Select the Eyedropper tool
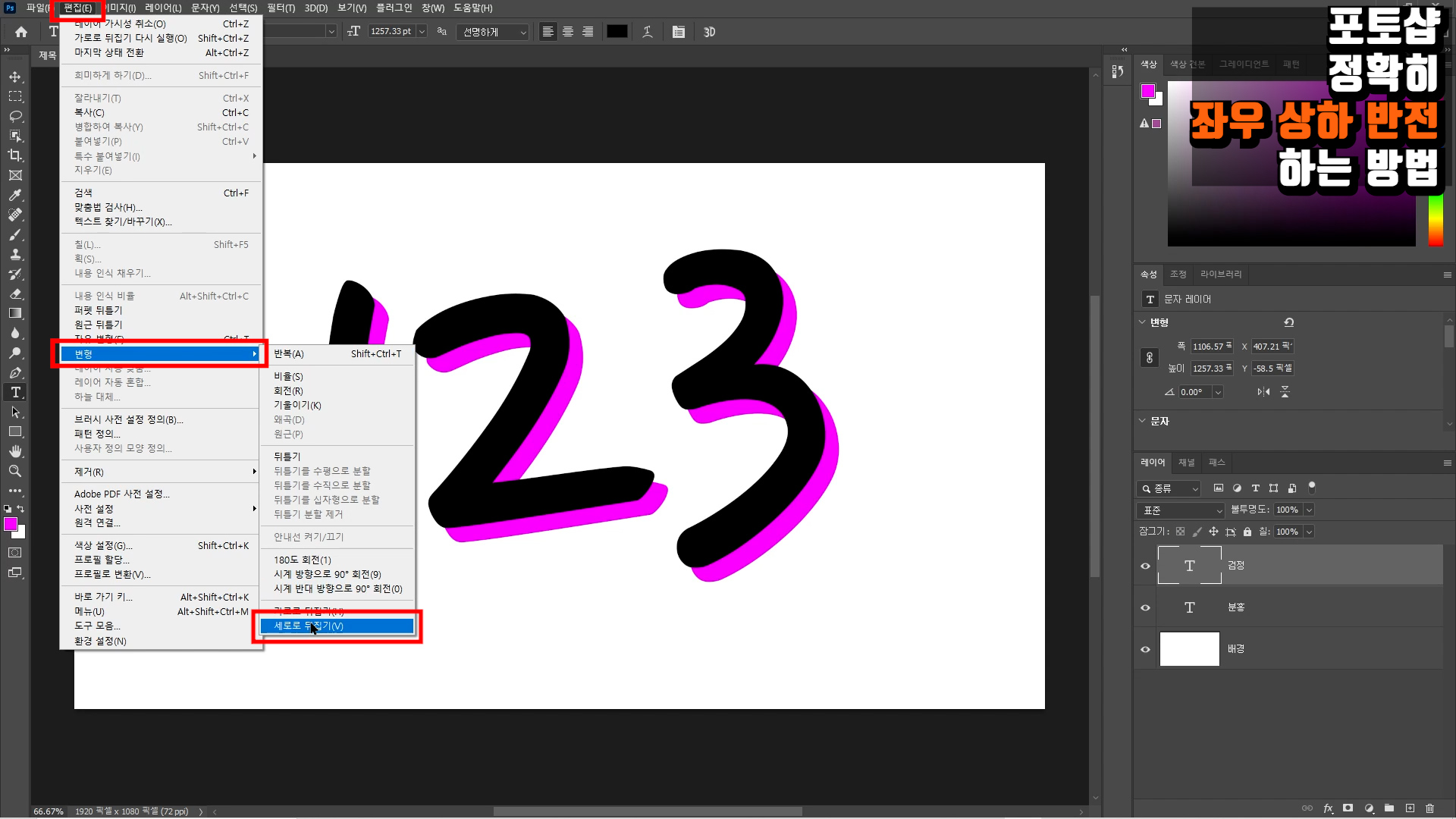 click(x=15, y=195)
